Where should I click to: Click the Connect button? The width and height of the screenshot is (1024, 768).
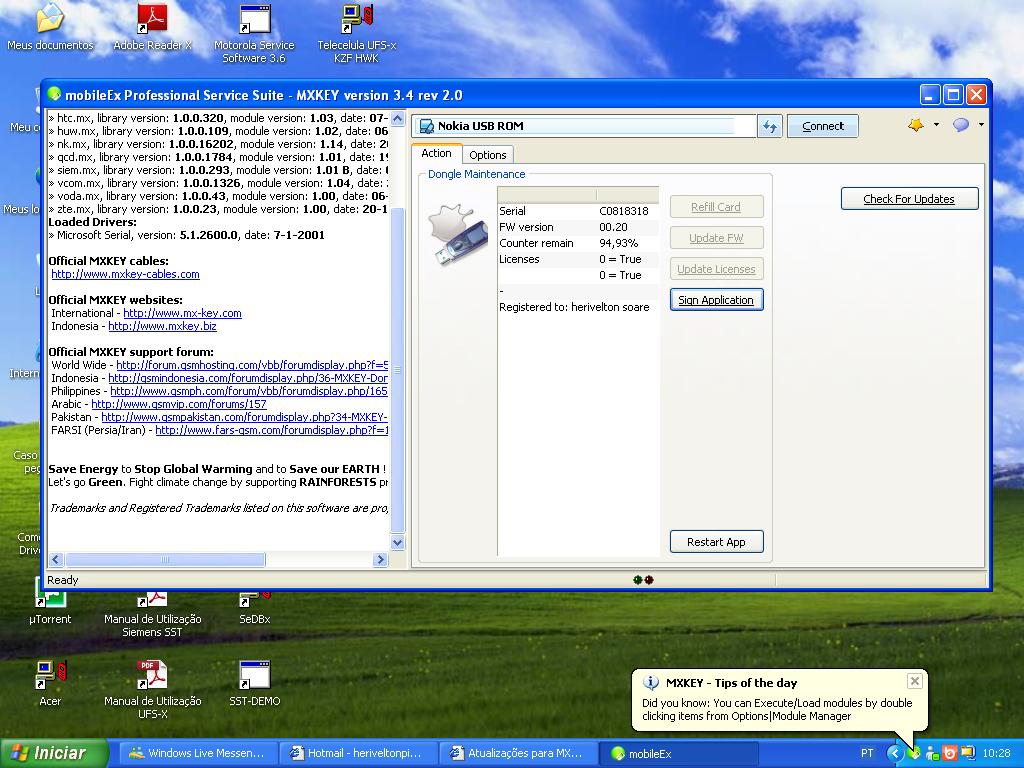[823, 126]
